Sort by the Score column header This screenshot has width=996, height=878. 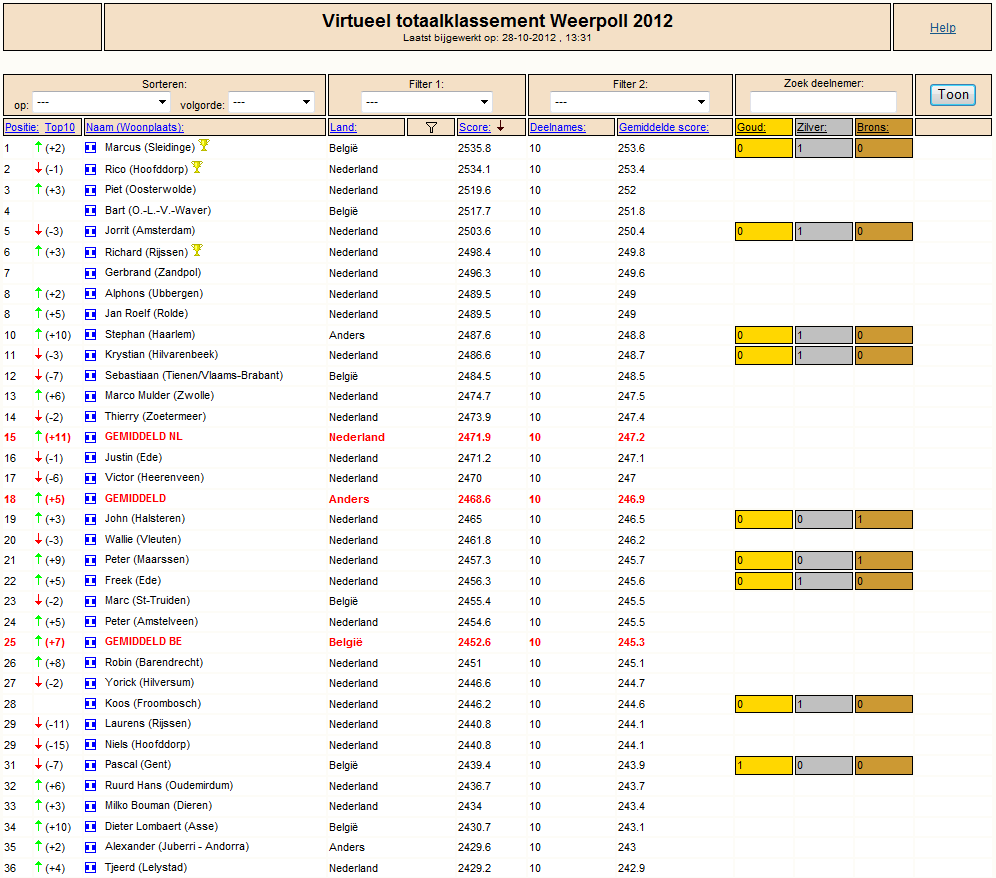point(474,127)
